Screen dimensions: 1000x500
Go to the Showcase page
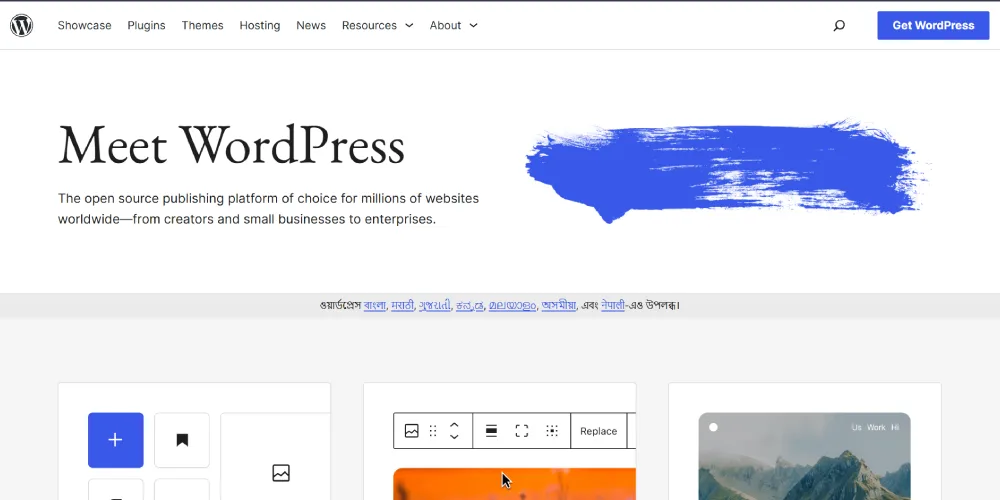pyautogui.click(x=84, y=26)
